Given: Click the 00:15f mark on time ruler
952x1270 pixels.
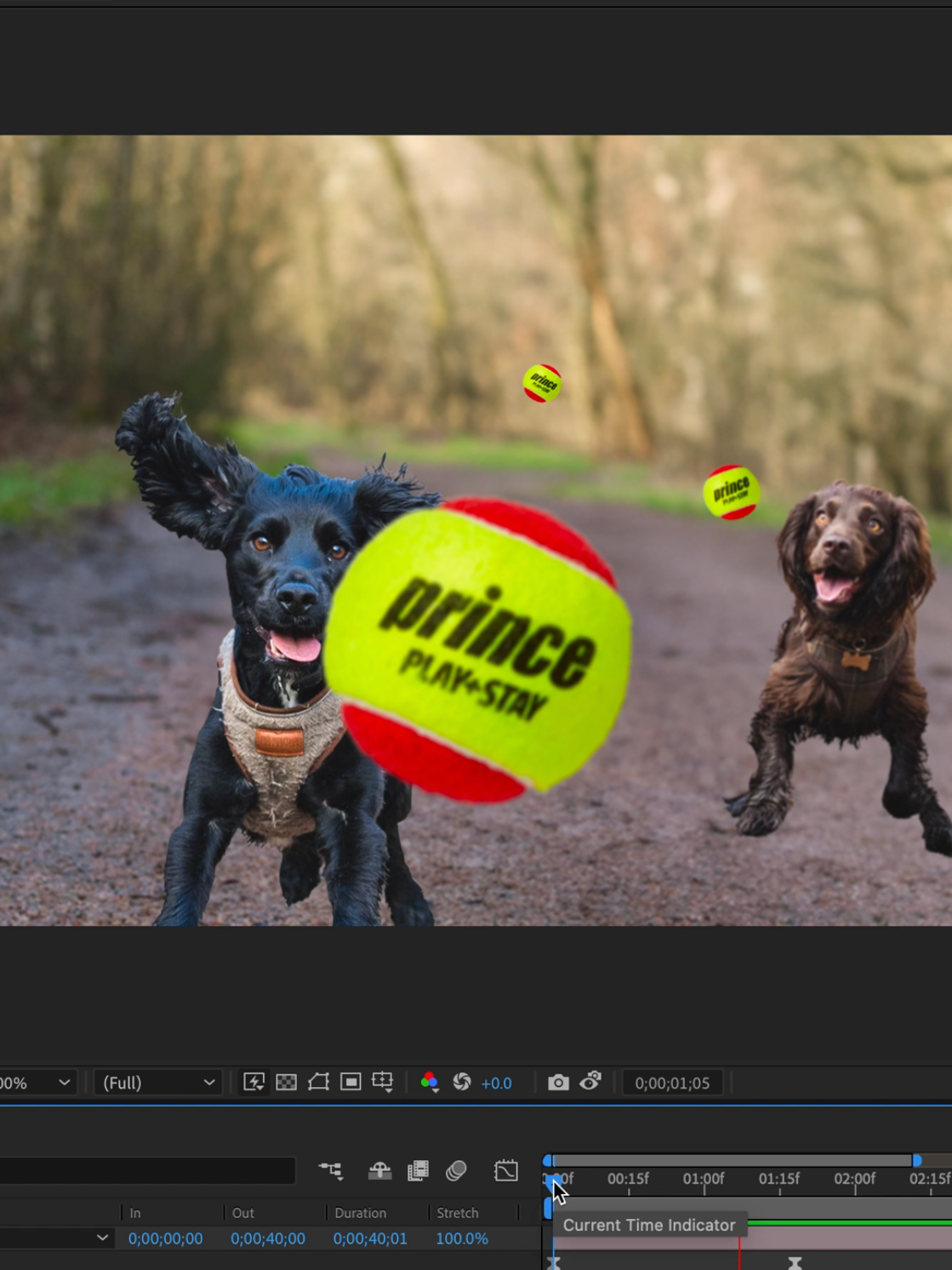Looking at the screenshot, I should coord(628,1179).
